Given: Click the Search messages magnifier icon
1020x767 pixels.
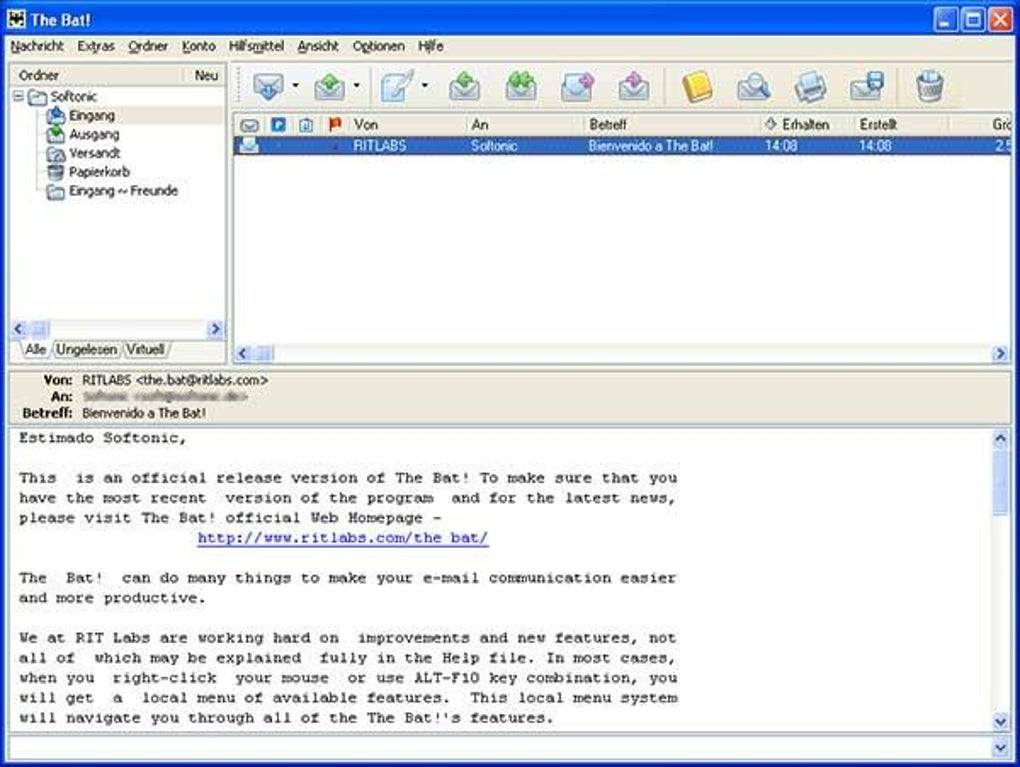Looking at the screenshot, I should tap(754, 87).
